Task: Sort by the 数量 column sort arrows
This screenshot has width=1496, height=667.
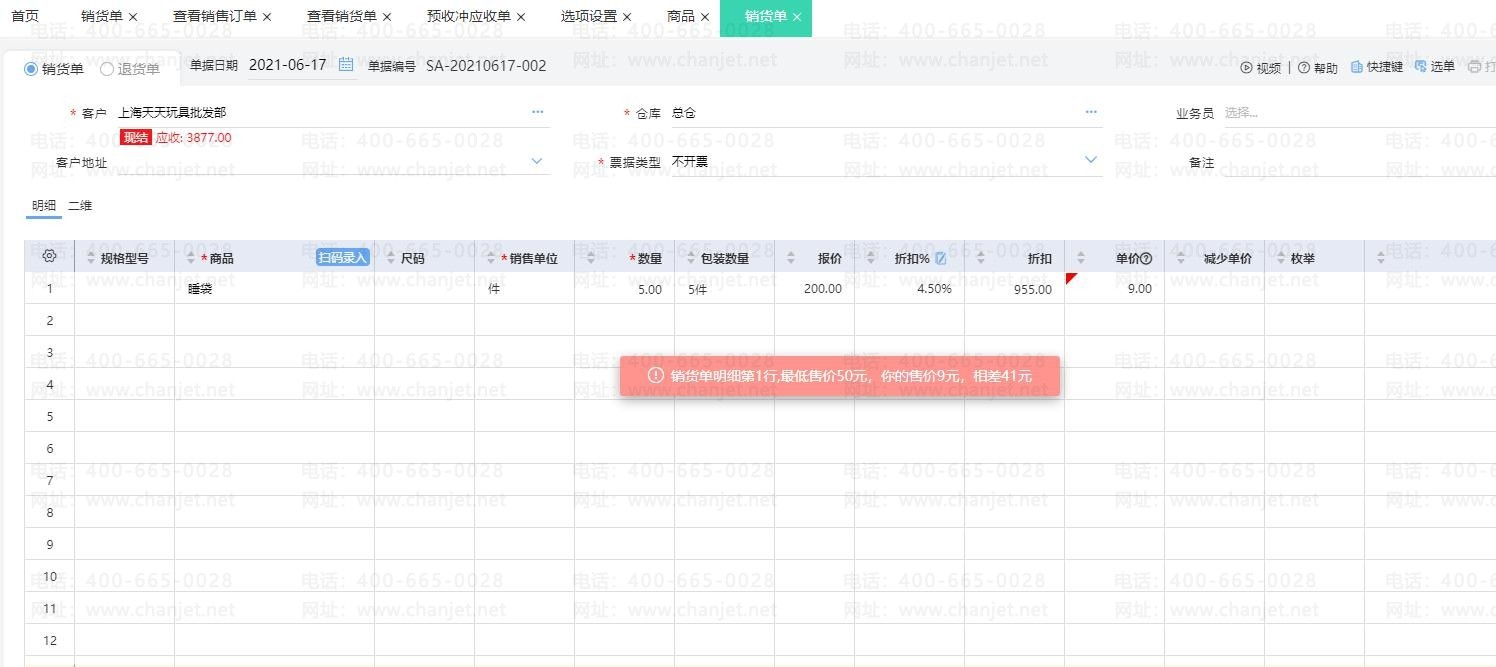Action: pos(591,258)
